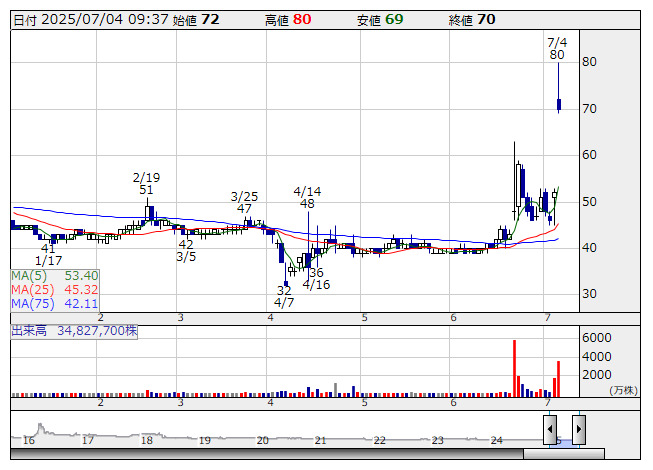The height and width of the screenshot is (470, 653).
Task: Click the MA(75) legend entry
Action: coord(55,303)
